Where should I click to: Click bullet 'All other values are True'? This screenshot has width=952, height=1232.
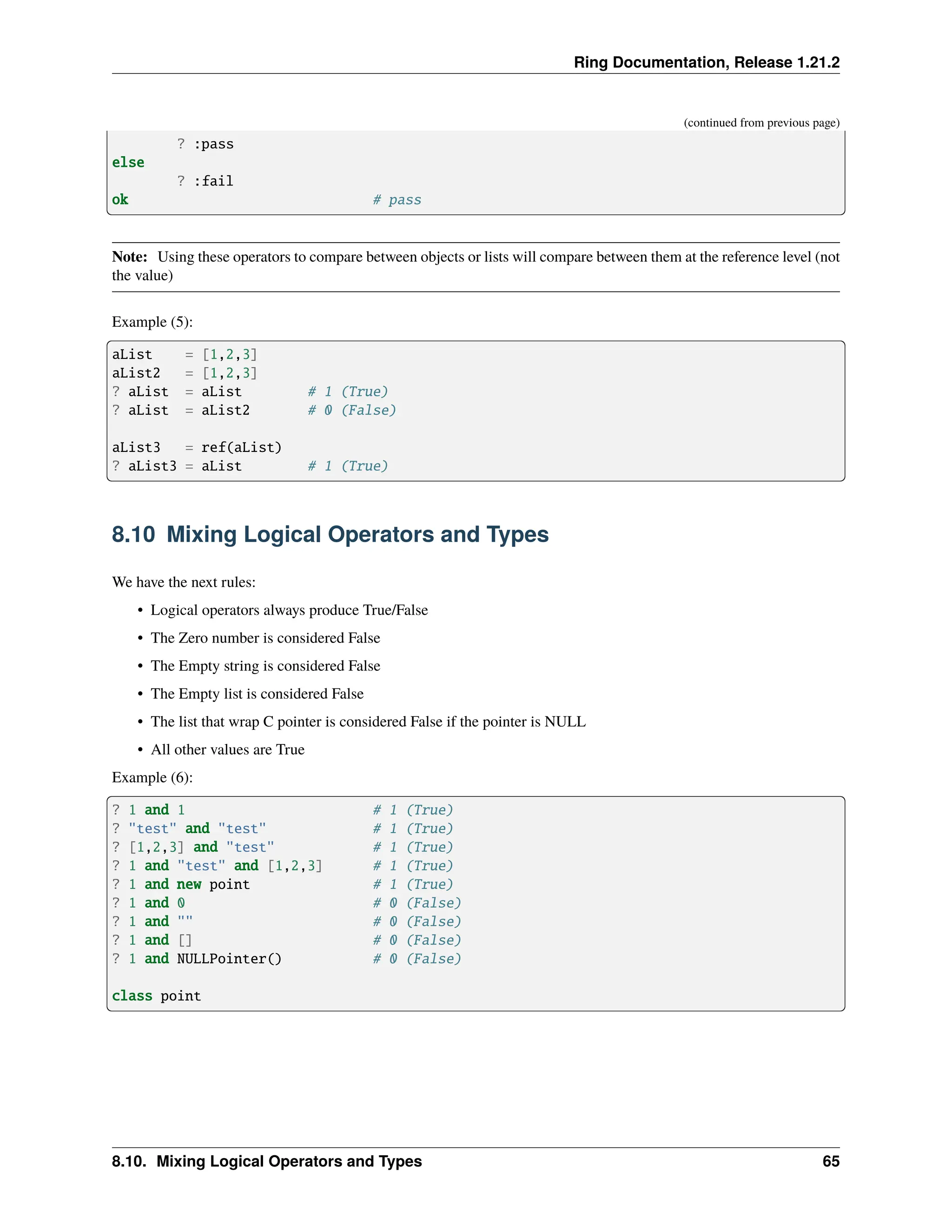[x=227, y=750]
